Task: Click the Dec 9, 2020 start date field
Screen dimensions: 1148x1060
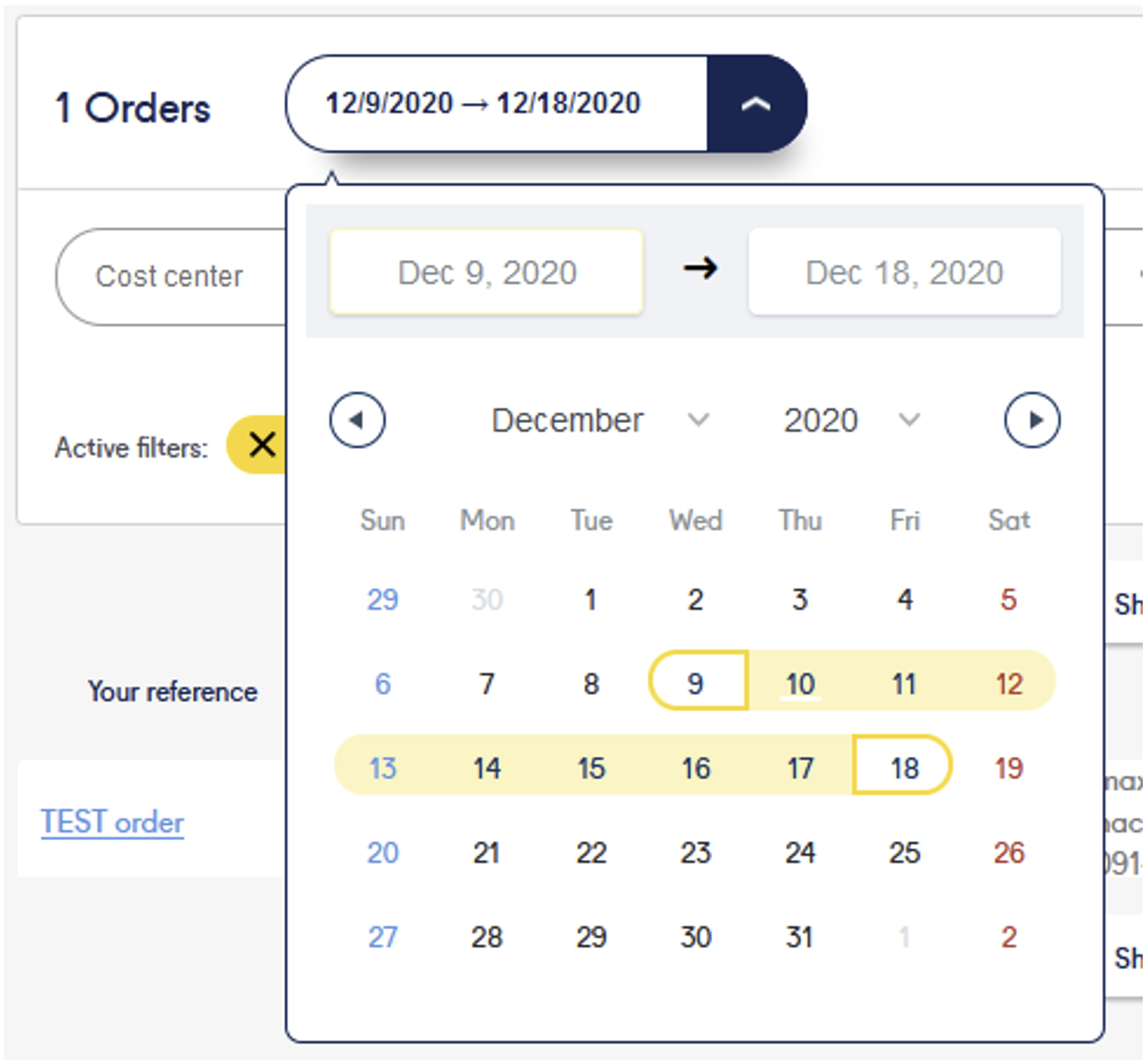Action: [486, 273]
